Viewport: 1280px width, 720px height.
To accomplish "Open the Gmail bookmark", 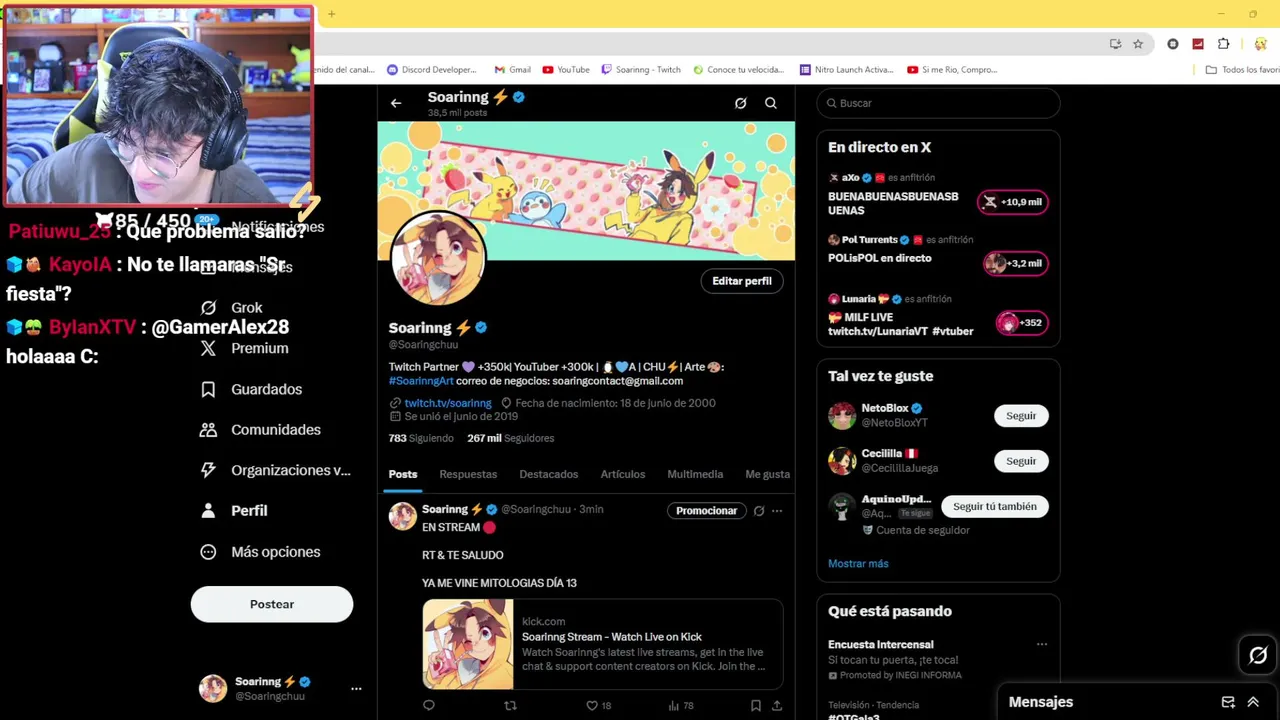I will [x=512, y=70].
